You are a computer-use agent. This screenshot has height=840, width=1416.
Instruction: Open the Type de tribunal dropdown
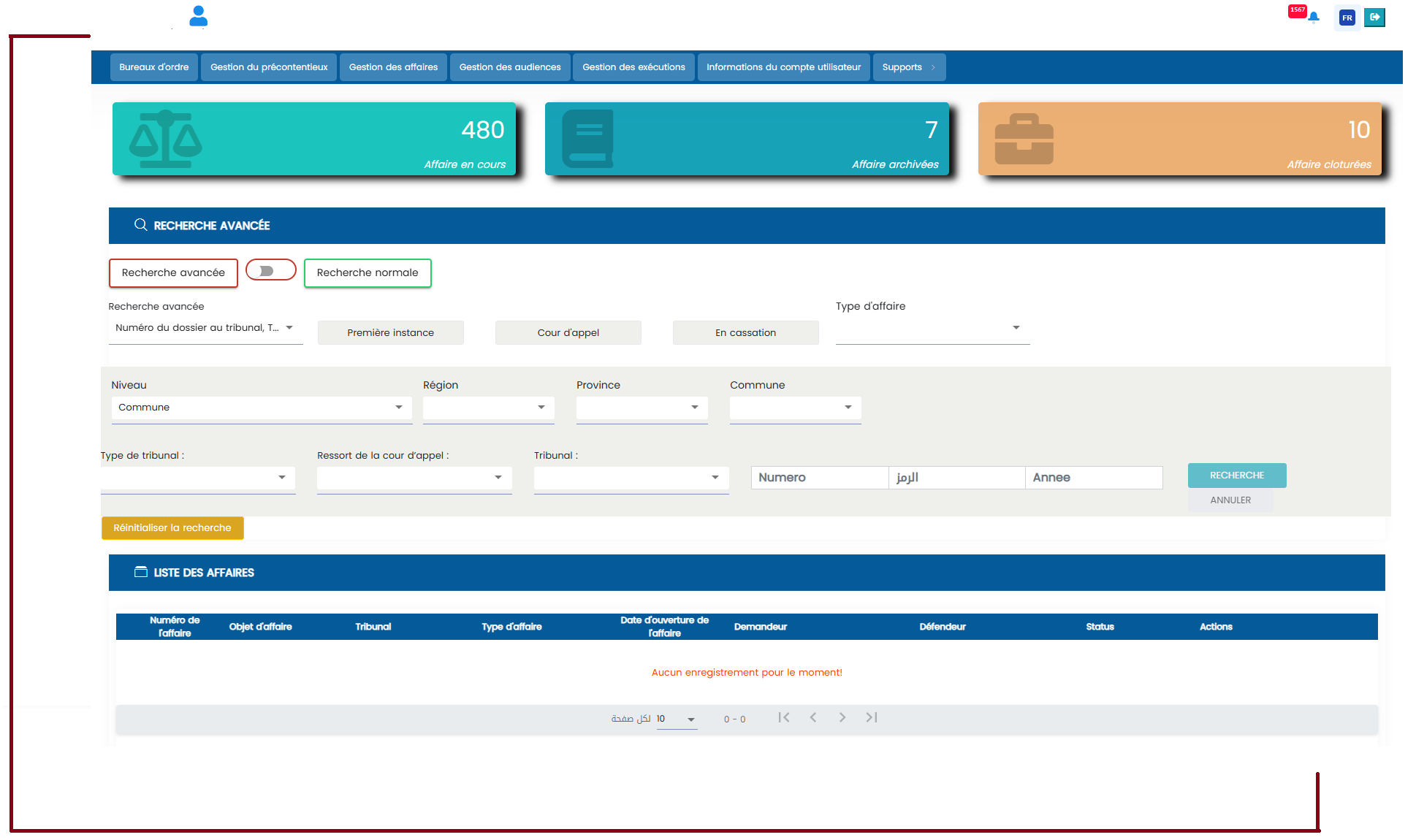click(x=198, y=478)
